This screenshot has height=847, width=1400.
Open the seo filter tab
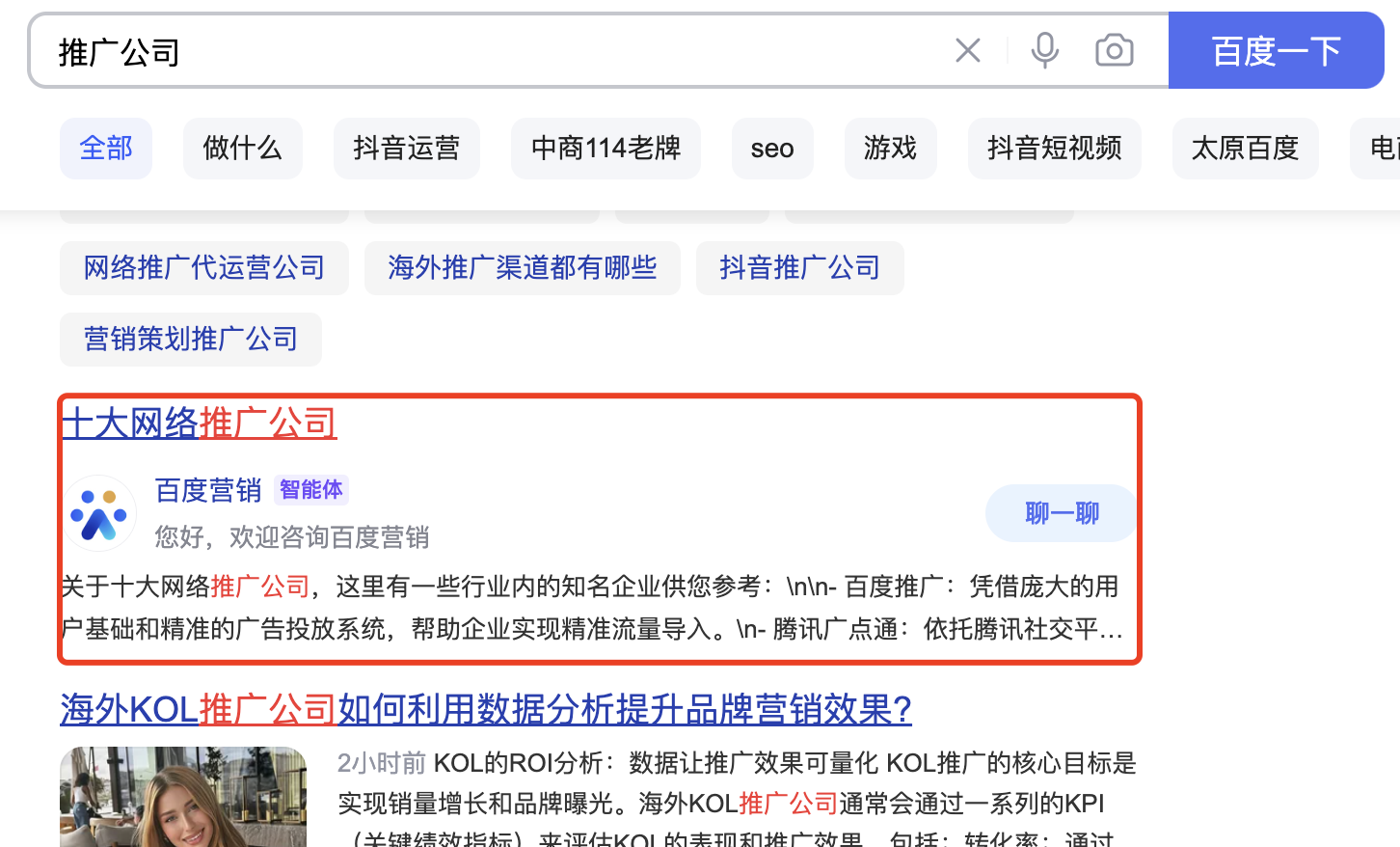[x=771, y=149]
